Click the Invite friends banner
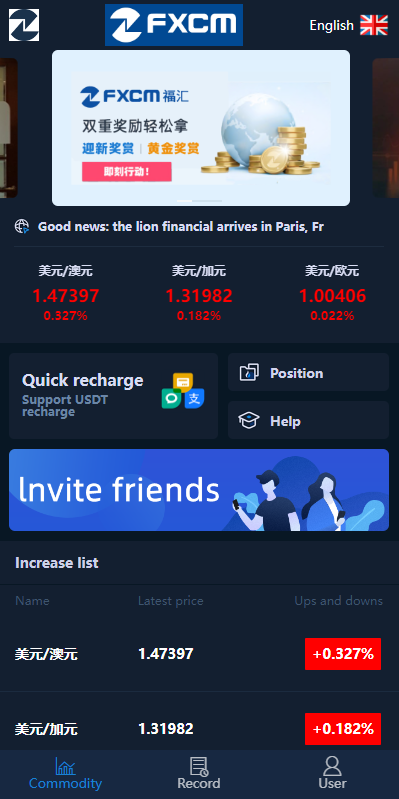 click(x=199, y=490)
